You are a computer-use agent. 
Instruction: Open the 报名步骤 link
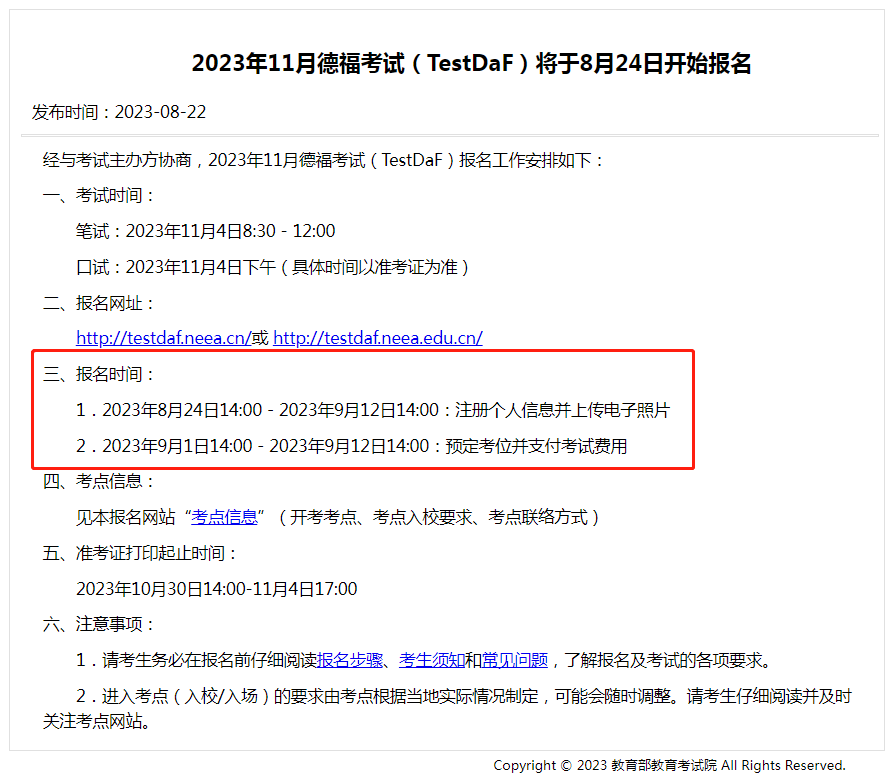(x=350, y=660)
